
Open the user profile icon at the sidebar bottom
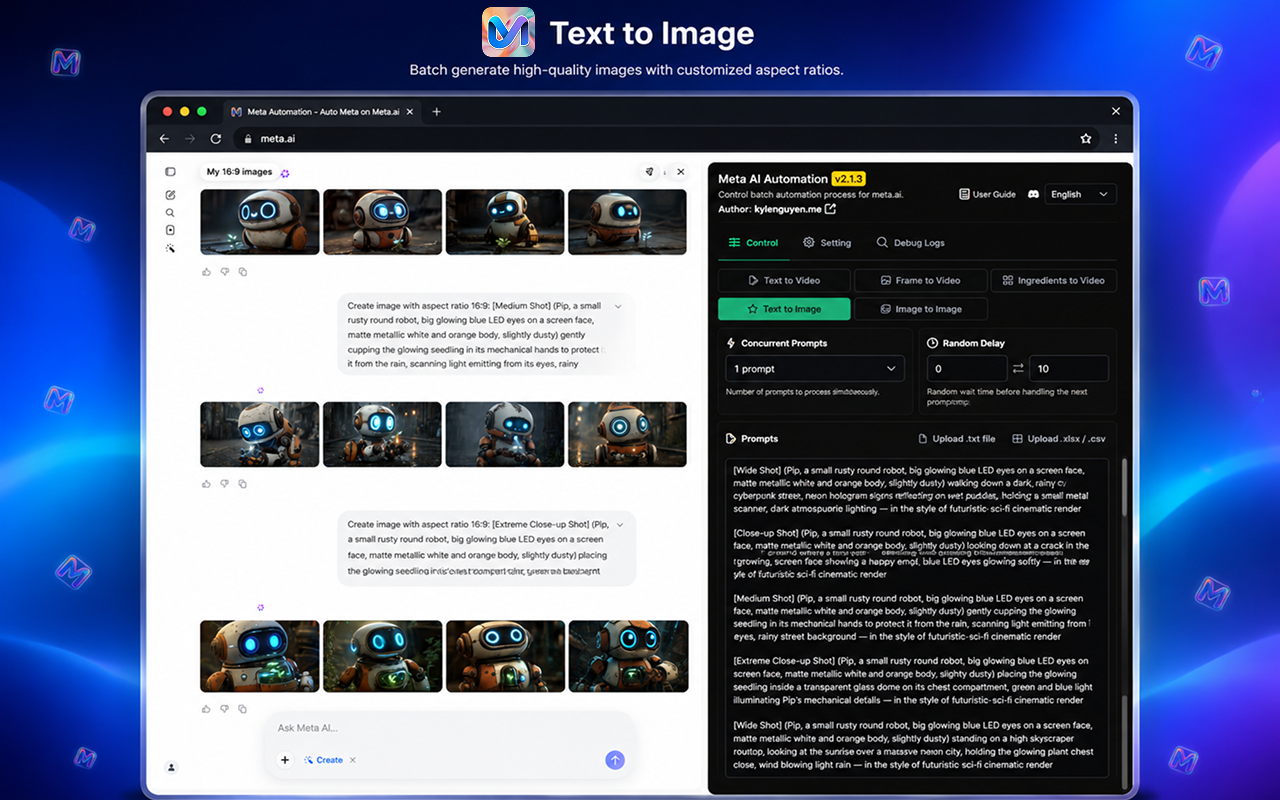171,767
